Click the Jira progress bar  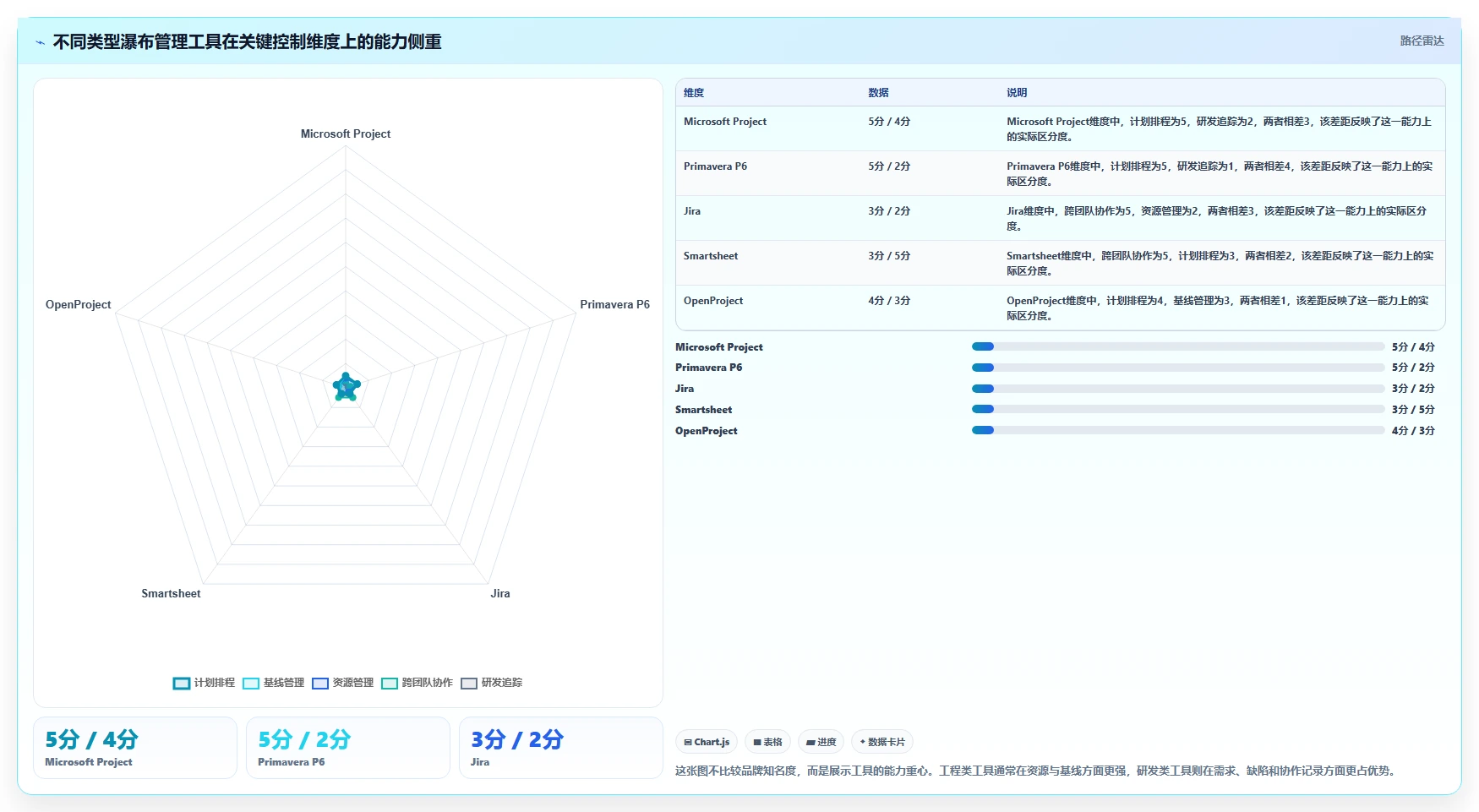click(x=1178, y=389)
